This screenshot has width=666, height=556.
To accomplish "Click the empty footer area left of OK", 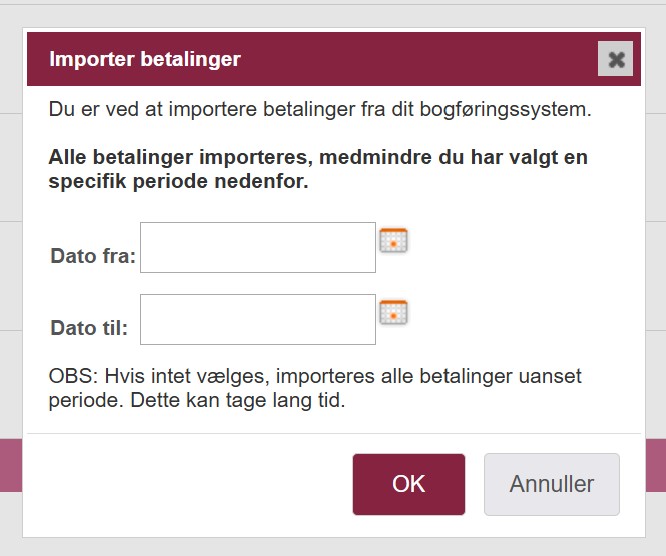I will click(190, 484).
